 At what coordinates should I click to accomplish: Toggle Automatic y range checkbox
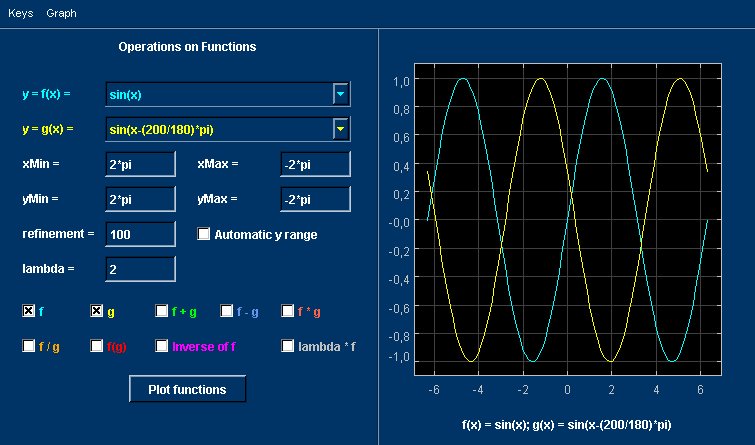(204, 234)
